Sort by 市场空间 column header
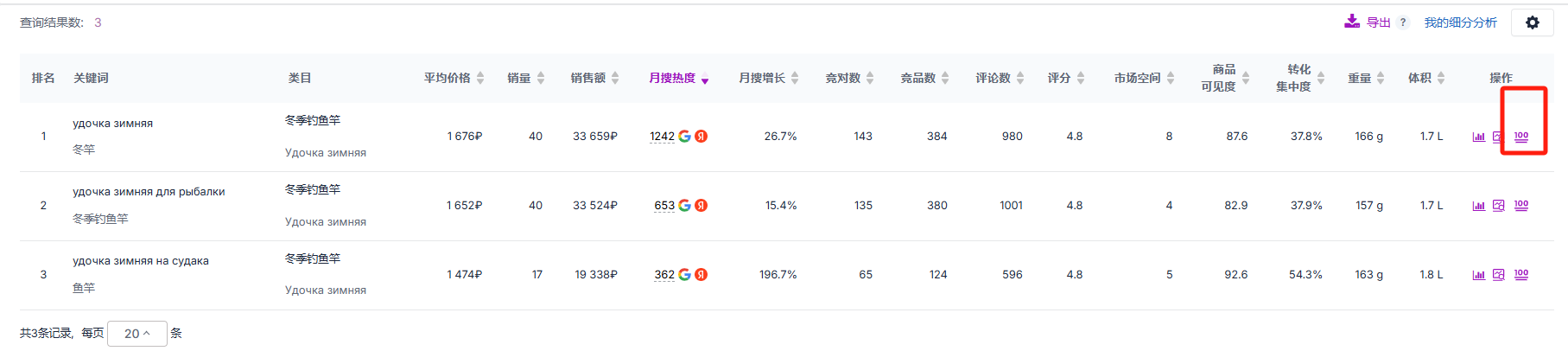This screenshot has width=1568, height=351. tap(1144, 79)
